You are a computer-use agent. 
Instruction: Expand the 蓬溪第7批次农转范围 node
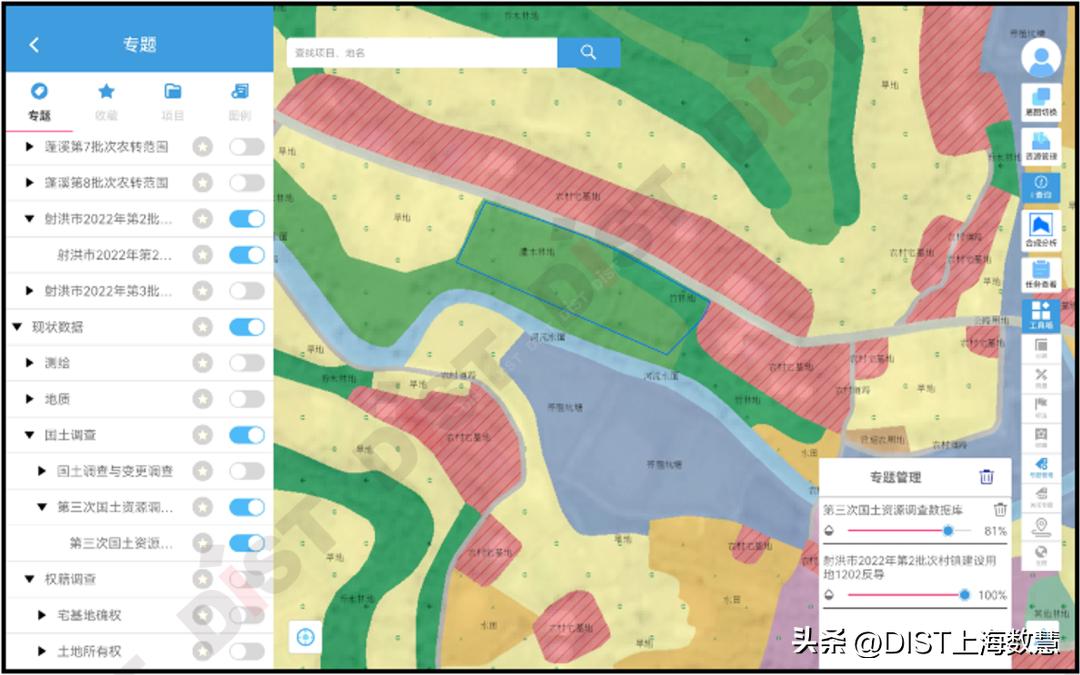click(x=30, y=147)
